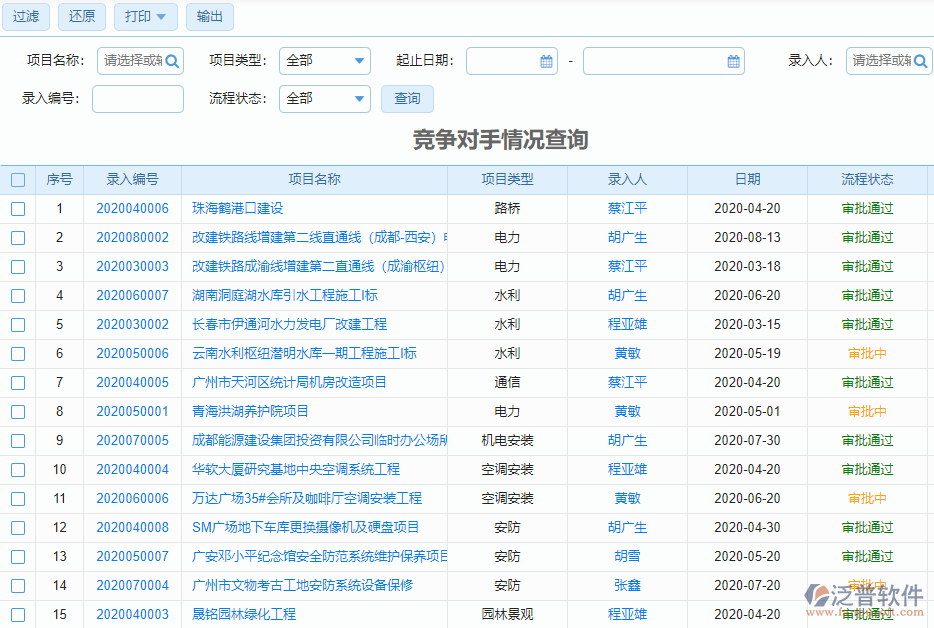934x628 pixels.
Task: Click inside the 录入编号 input field
Action: (137, 99)
